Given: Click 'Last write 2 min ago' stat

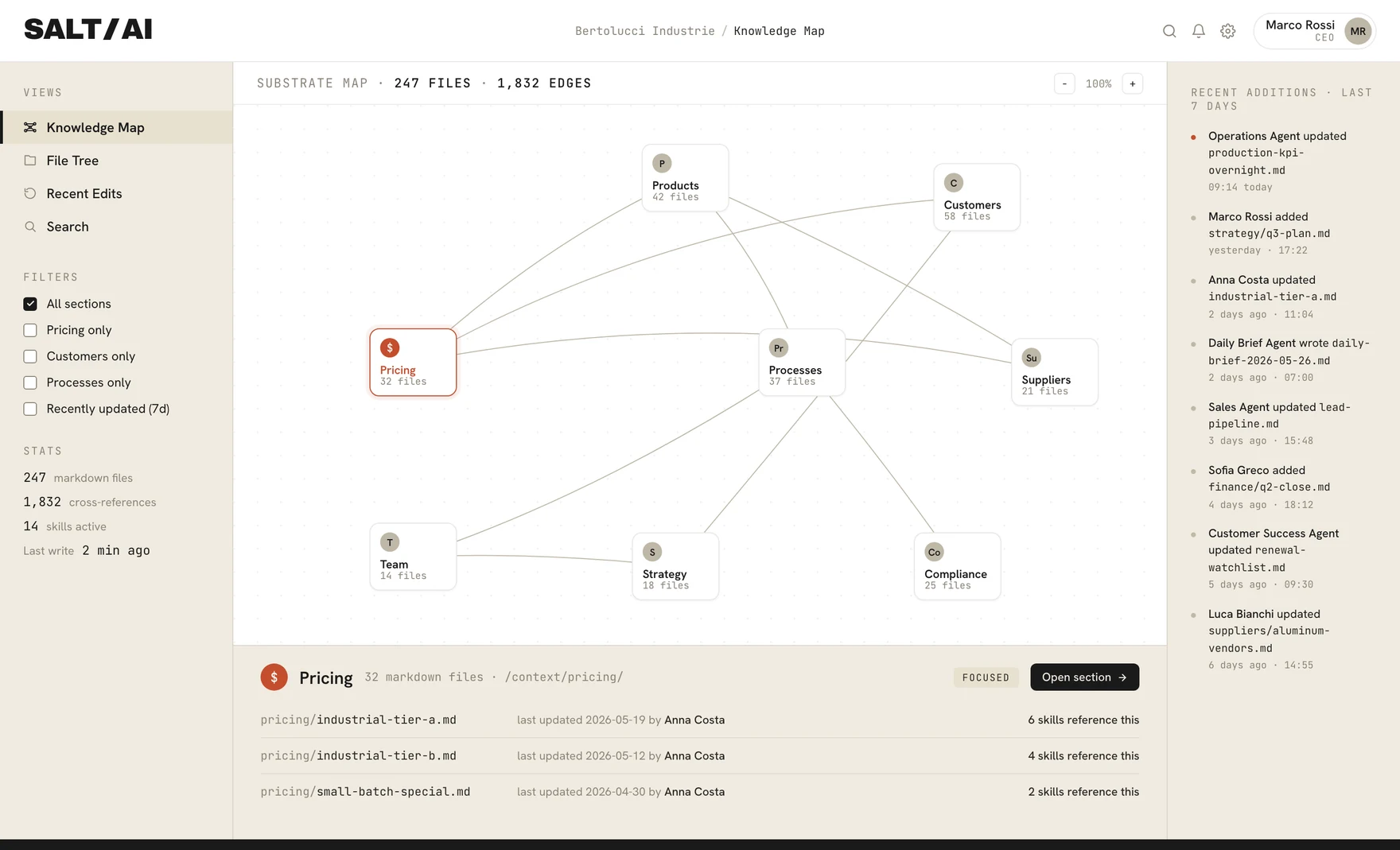Looking at the screenshot, I should (x=87, y=550).
